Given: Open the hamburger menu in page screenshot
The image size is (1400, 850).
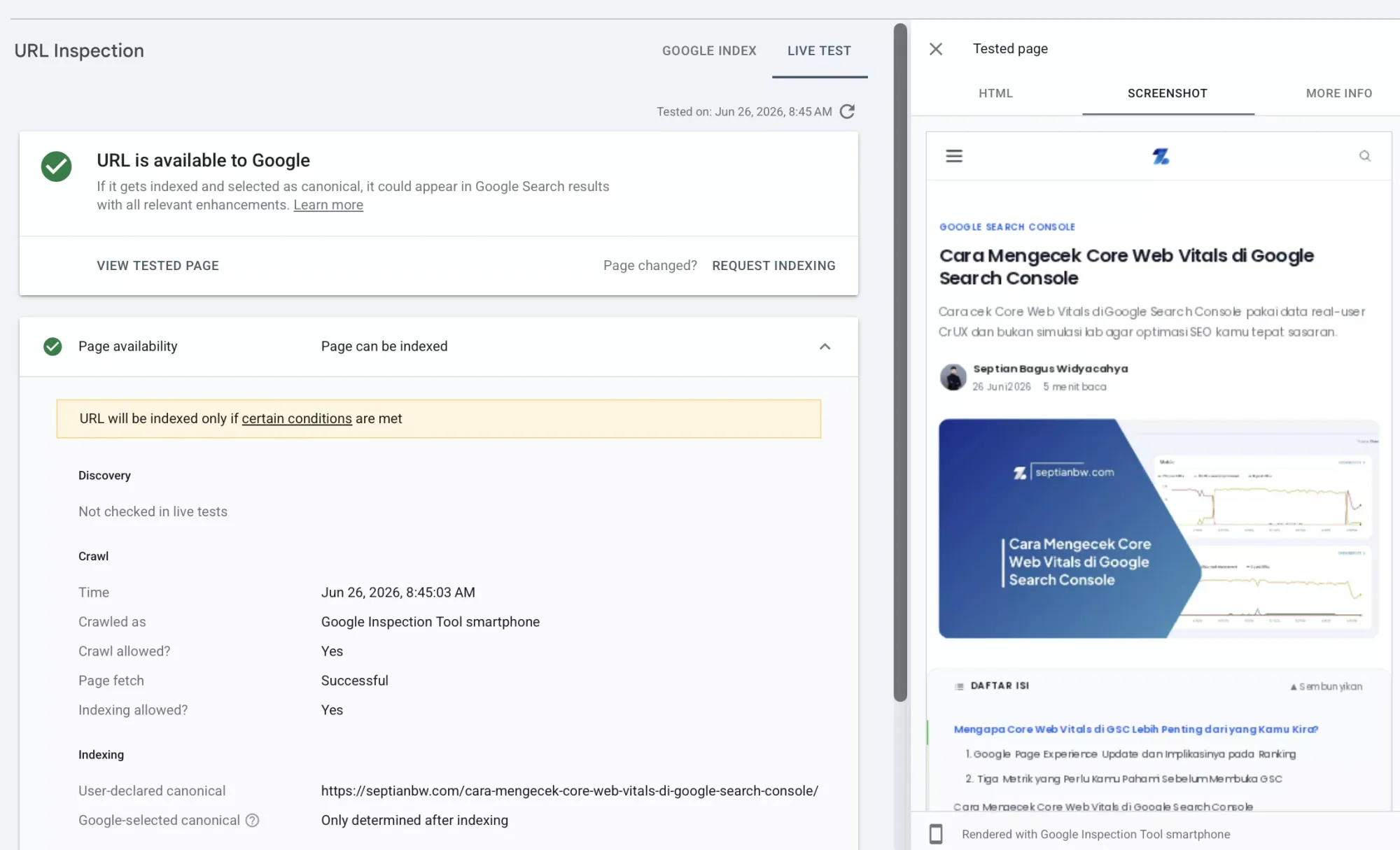Looking at the screenshot, I should point(954,156).
